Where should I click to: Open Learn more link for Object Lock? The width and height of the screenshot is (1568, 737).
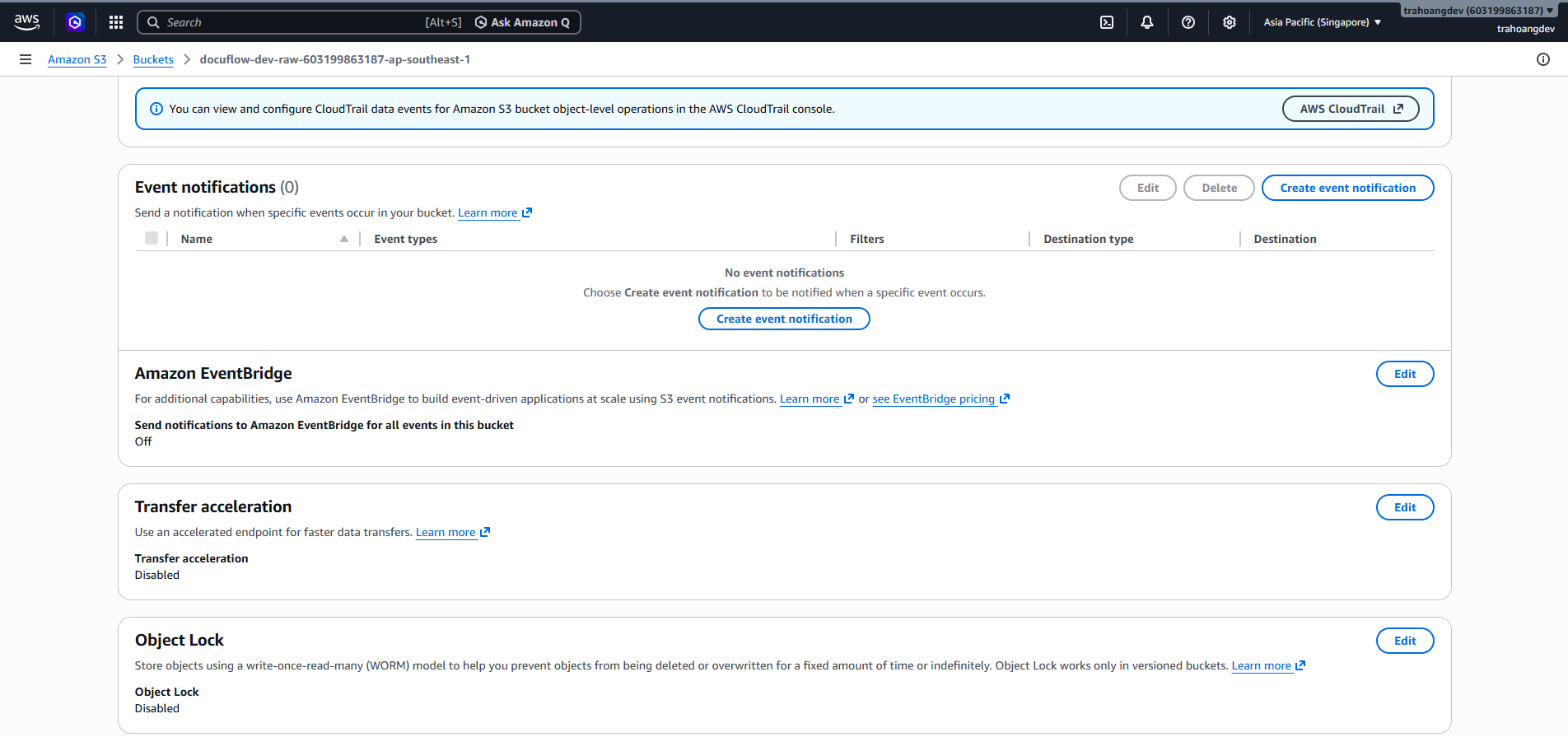1269,665
